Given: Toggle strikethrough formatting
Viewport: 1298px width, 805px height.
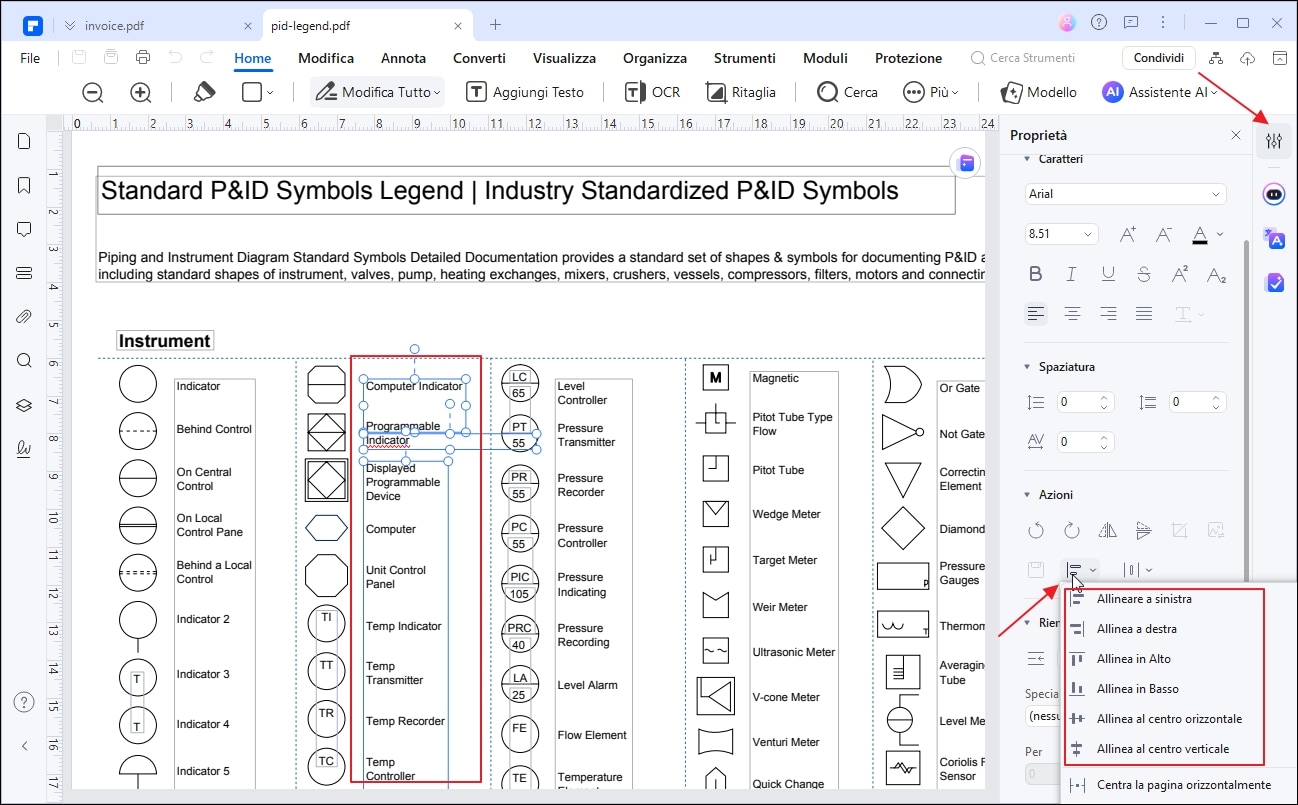Looking at the screenshot, I should (1144, 274).
